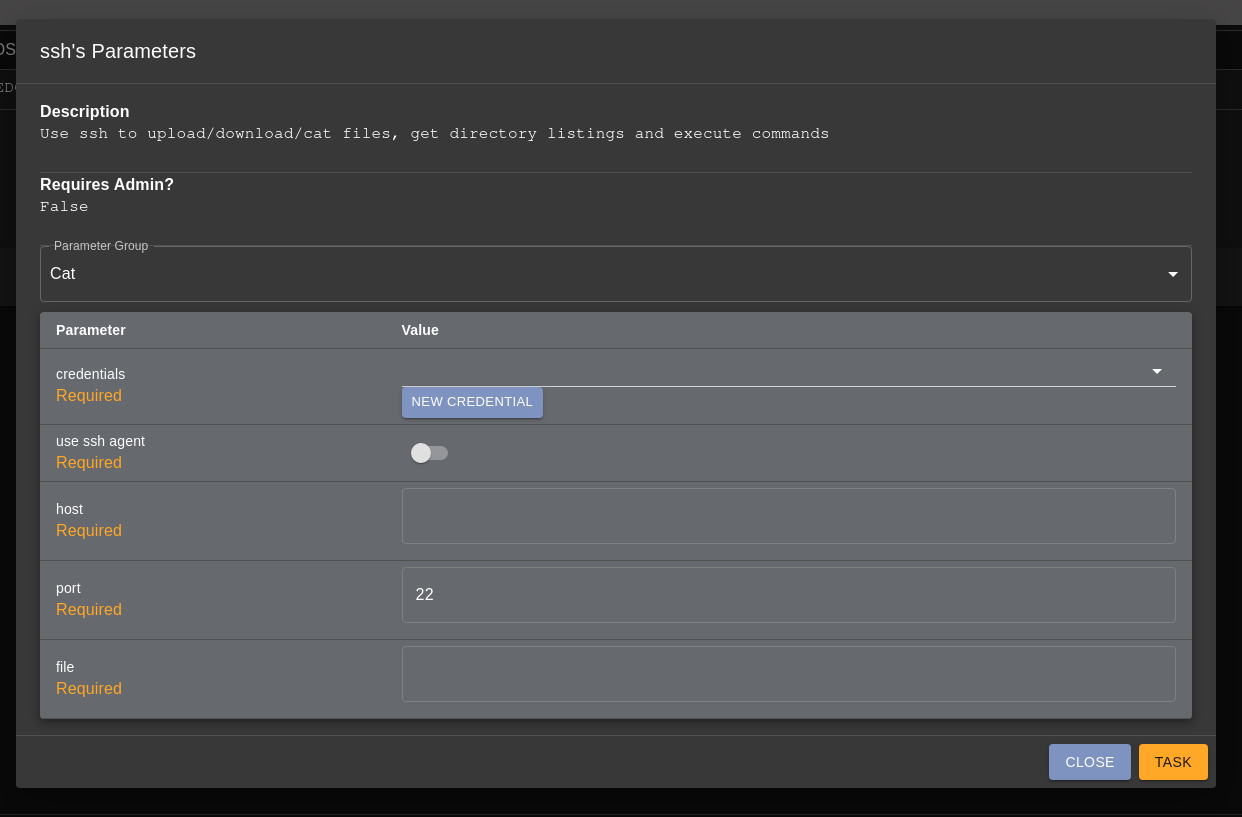Click the Parameter column header
Image resolution: width=1242 pixels, height=817 pixels.
pos(90,330)
